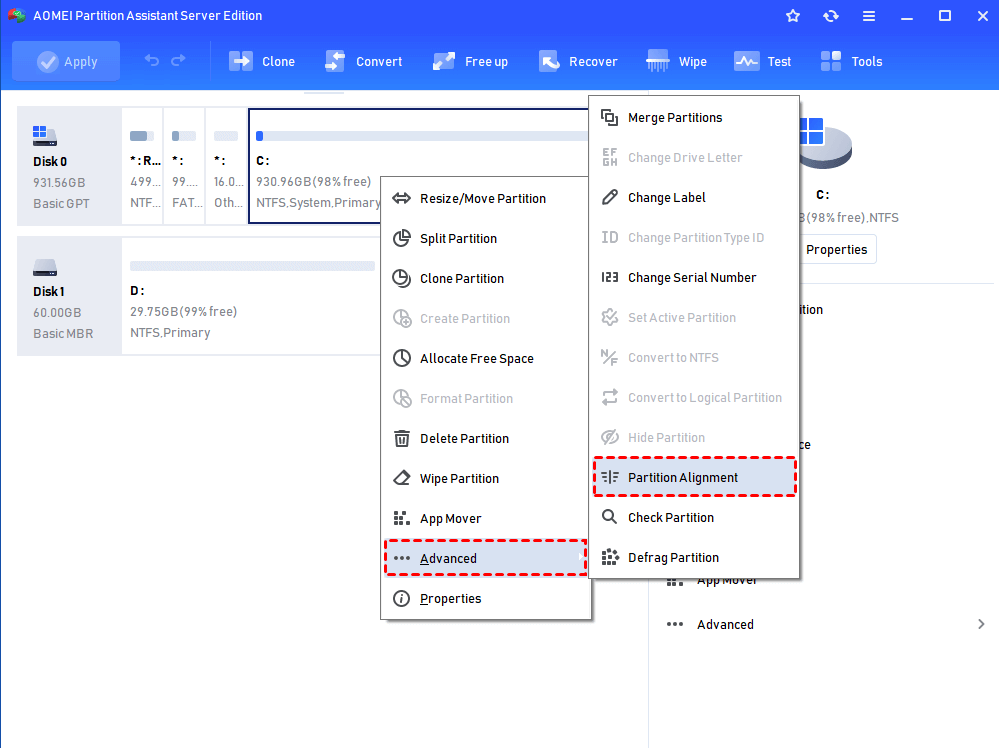Viewport: 999px width, 748px height.
Task: Expand Advanced in the right side panel
Action: (825, 624)
